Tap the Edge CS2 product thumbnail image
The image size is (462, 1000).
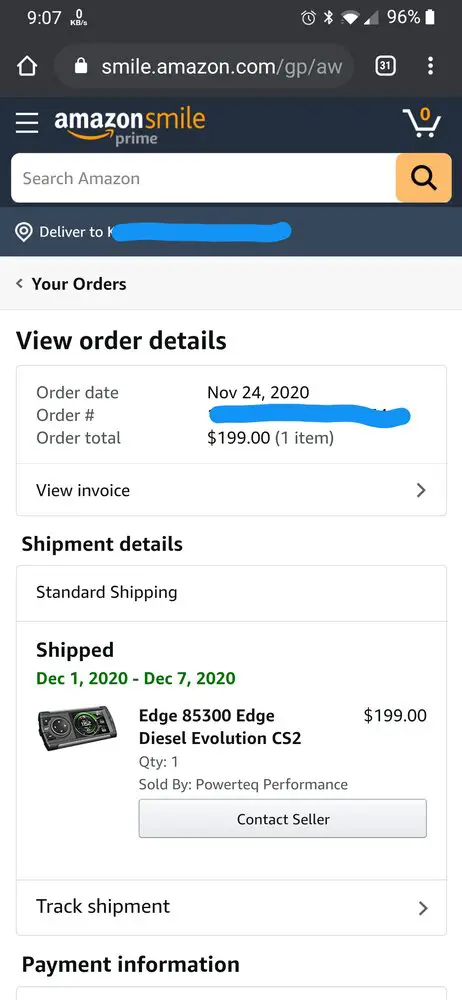coord(77,728)
